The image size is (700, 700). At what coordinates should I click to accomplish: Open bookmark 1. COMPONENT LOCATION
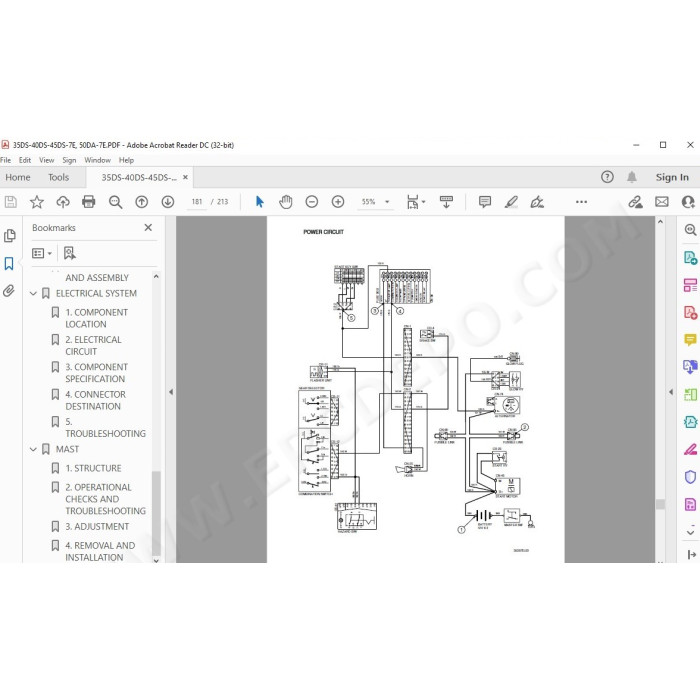tap(96, 318)
